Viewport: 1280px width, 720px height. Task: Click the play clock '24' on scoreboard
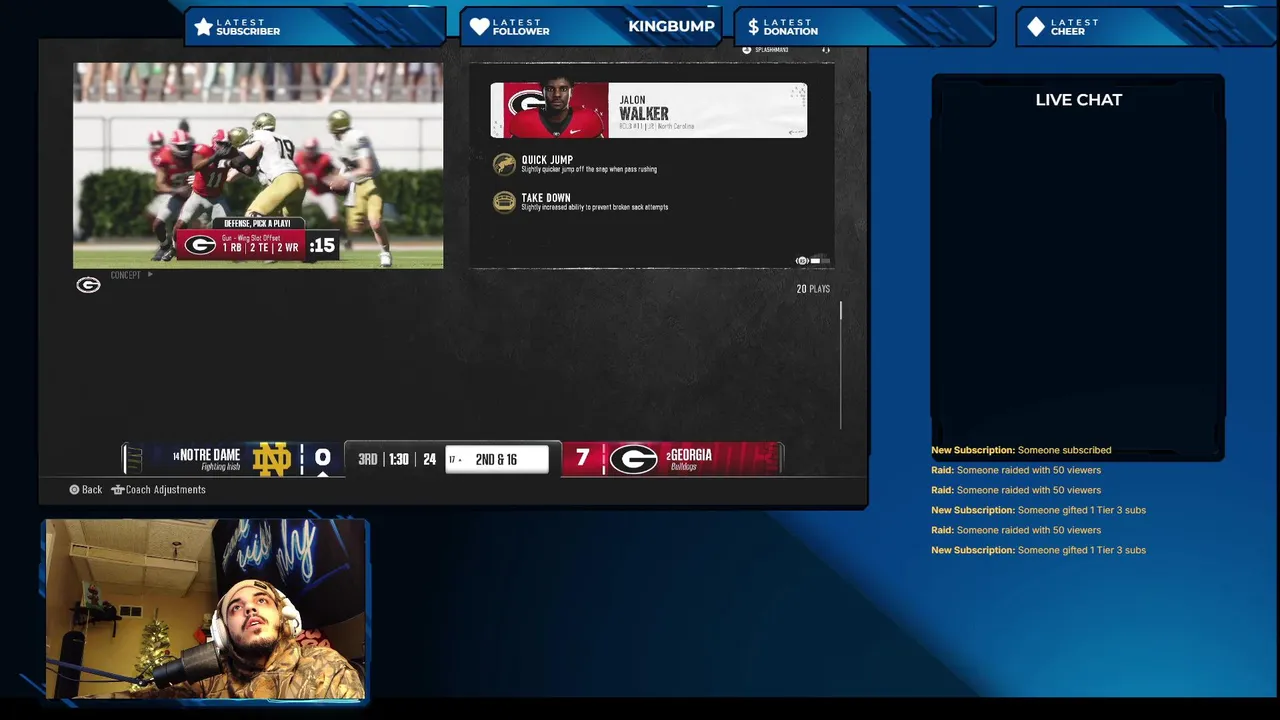[429, 459]
